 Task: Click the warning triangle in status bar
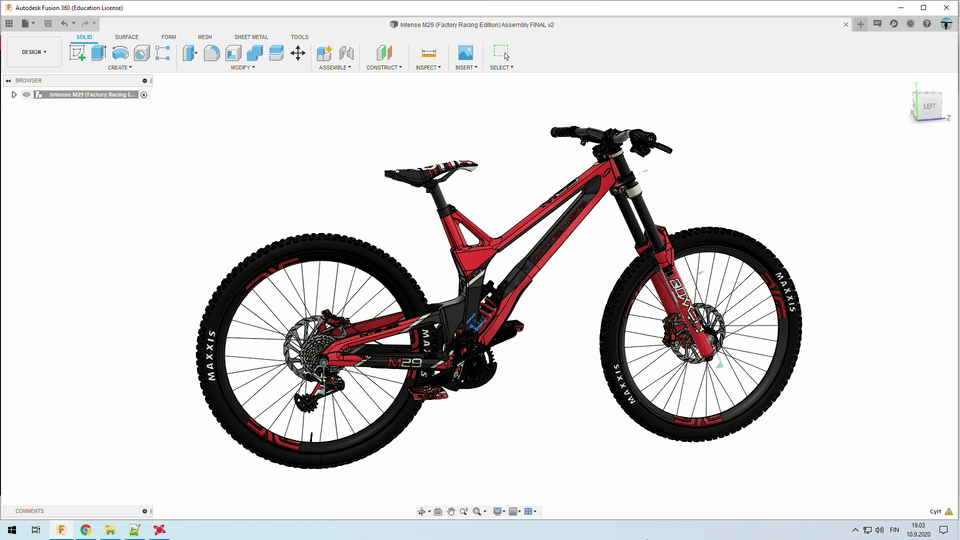[x=948, y=511]
